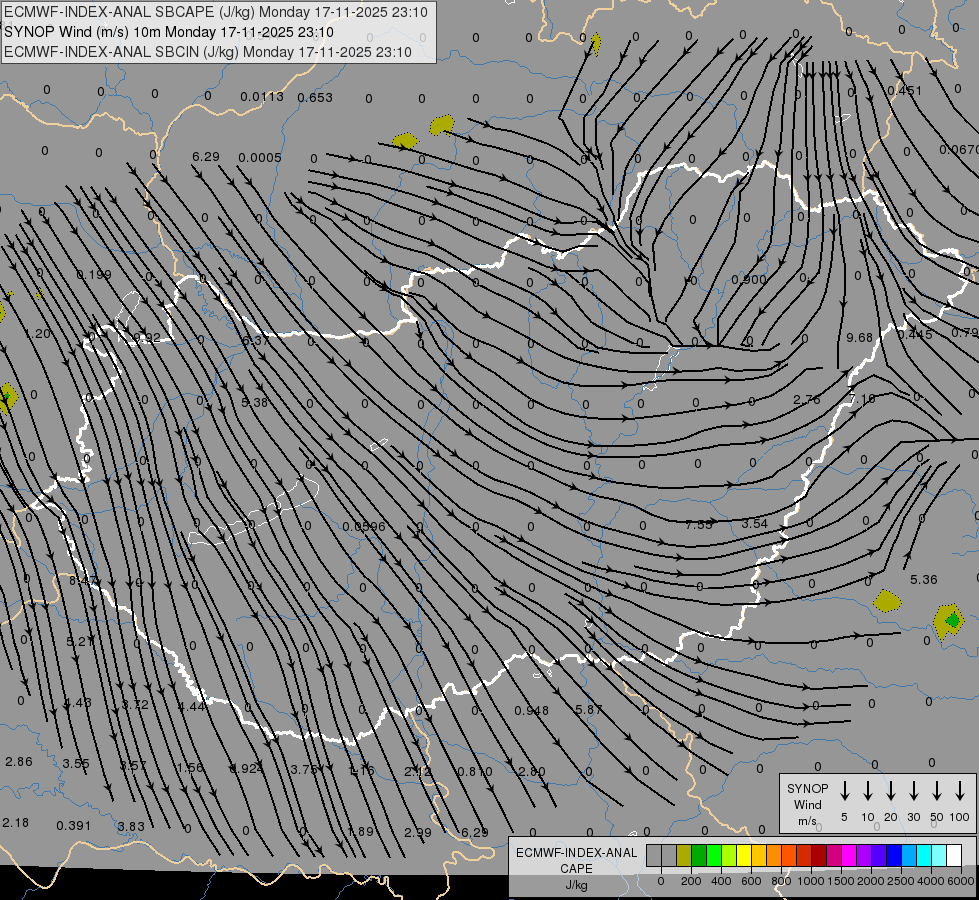Click the 0.900 value on the map

[748, 279]
